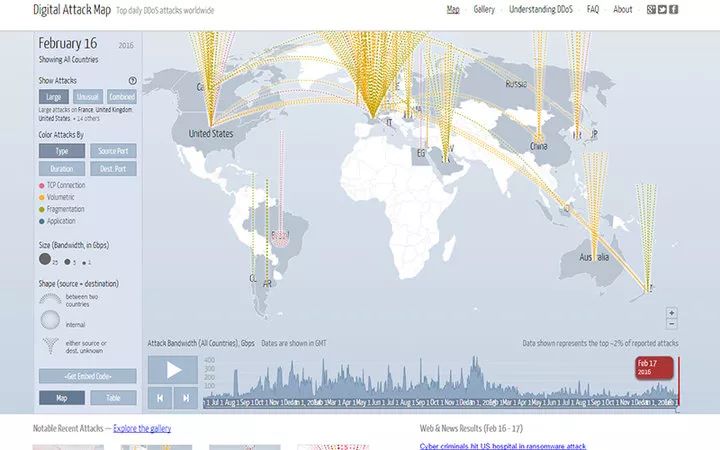Image resolution: width=720 pixels, height=450 pixels.
Task: Select the Feb 17 timeline marker
Action: (654, 368)
